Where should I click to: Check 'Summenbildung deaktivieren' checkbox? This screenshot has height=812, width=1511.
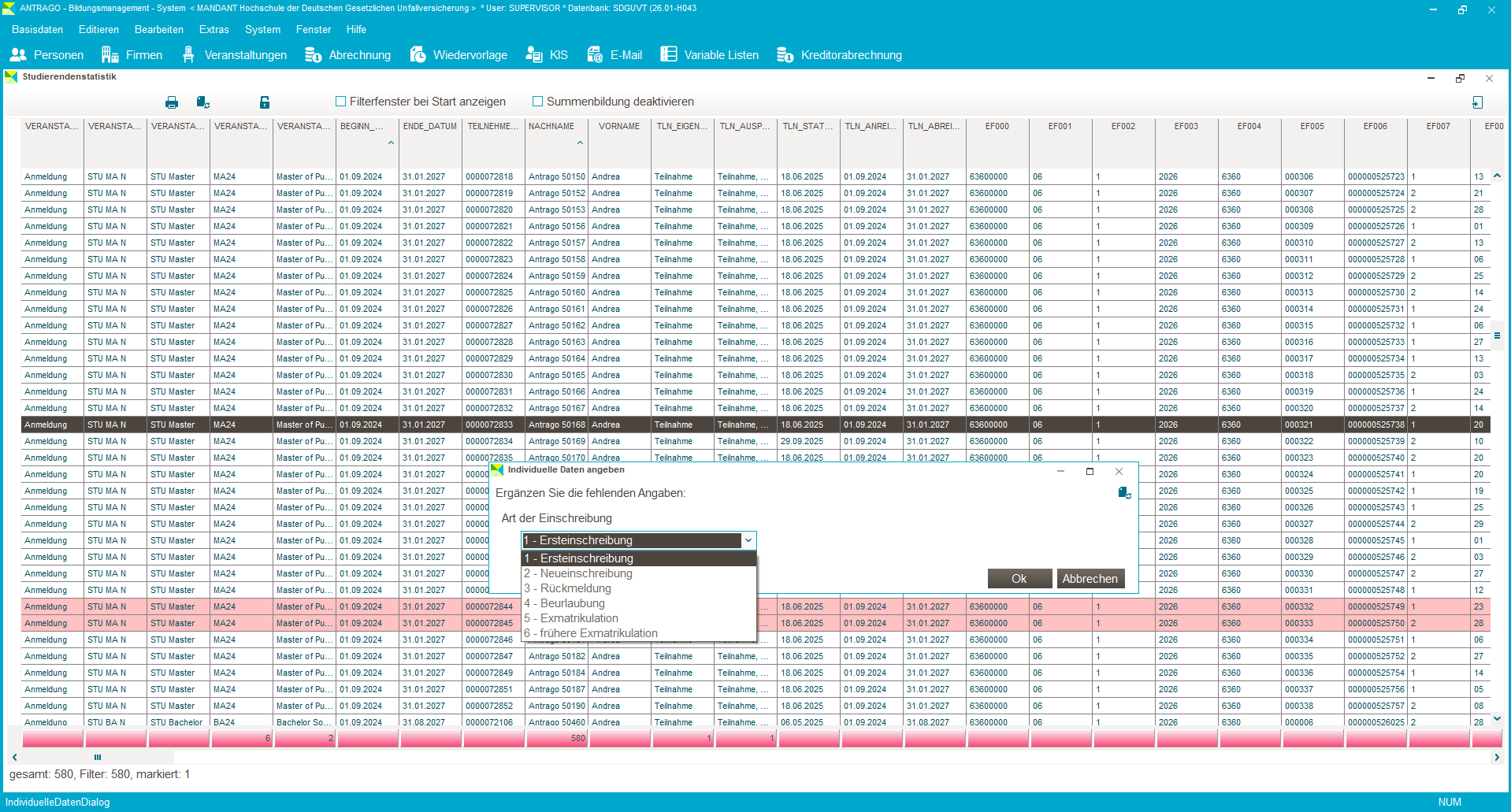click(538, 102)
